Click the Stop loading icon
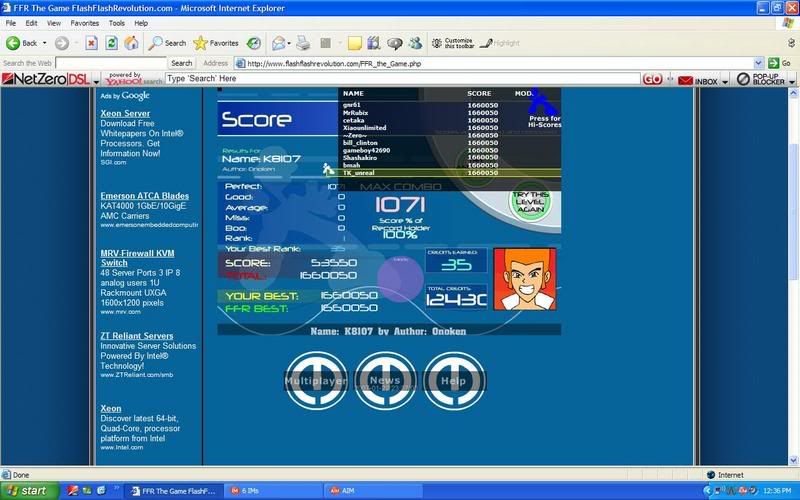The width and height of the screenshot is (800, 500). pos(91,43)
